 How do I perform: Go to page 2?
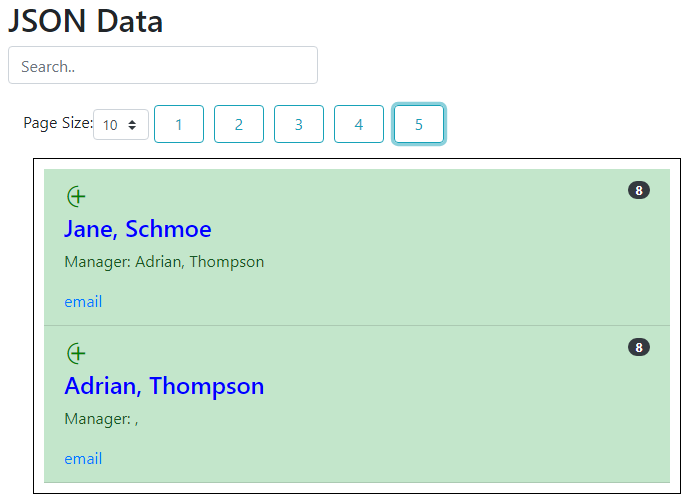(x=239, y=125)
